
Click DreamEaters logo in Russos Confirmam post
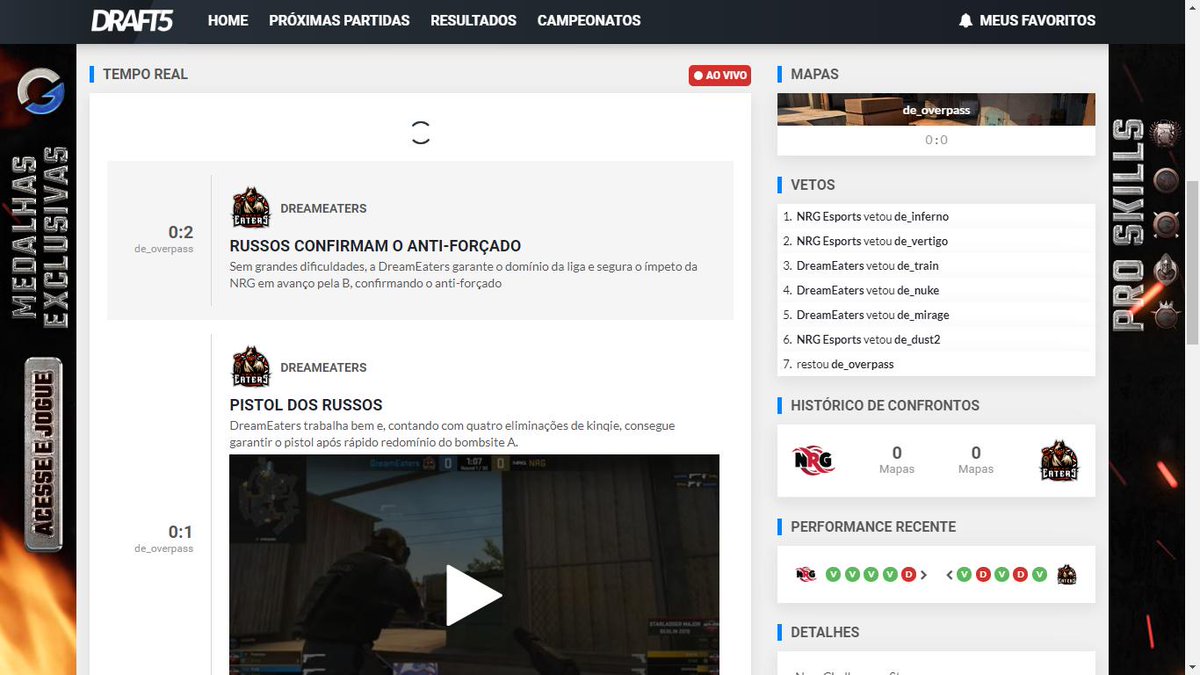[251, 208]
